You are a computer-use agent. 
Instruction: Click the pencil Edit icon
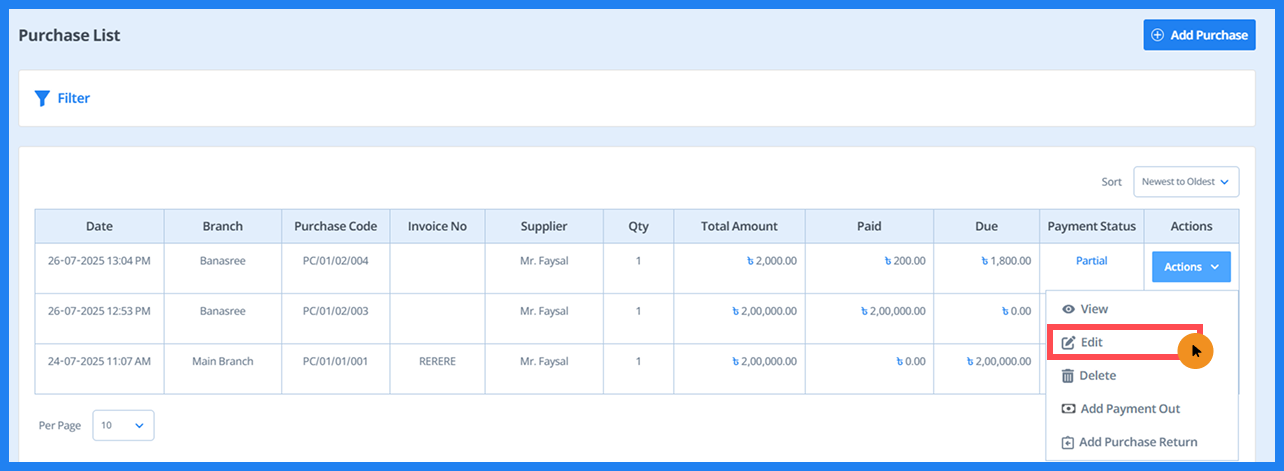click(x=1068, y=342)
